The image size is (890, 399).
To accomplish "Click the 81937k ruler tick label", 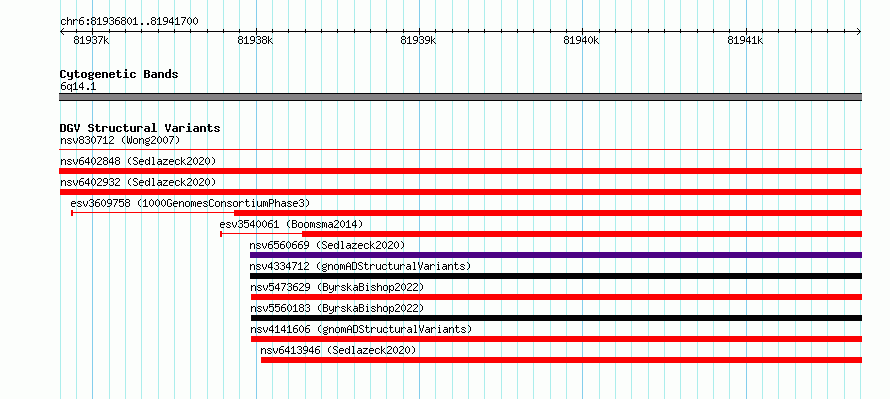I will (91, 40).
